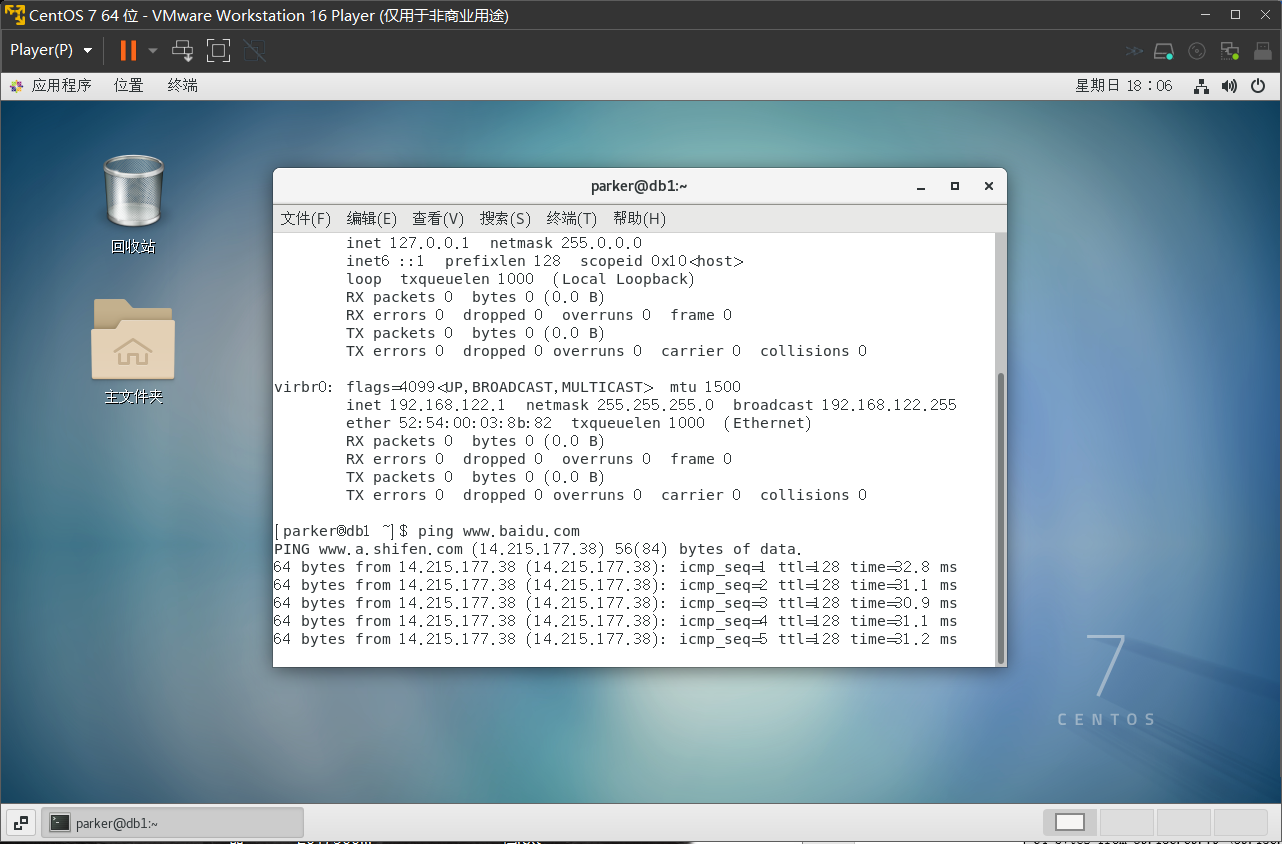
Task: Open the 编辑(E) menu in the terminal
Action: [x=372, y=218]
